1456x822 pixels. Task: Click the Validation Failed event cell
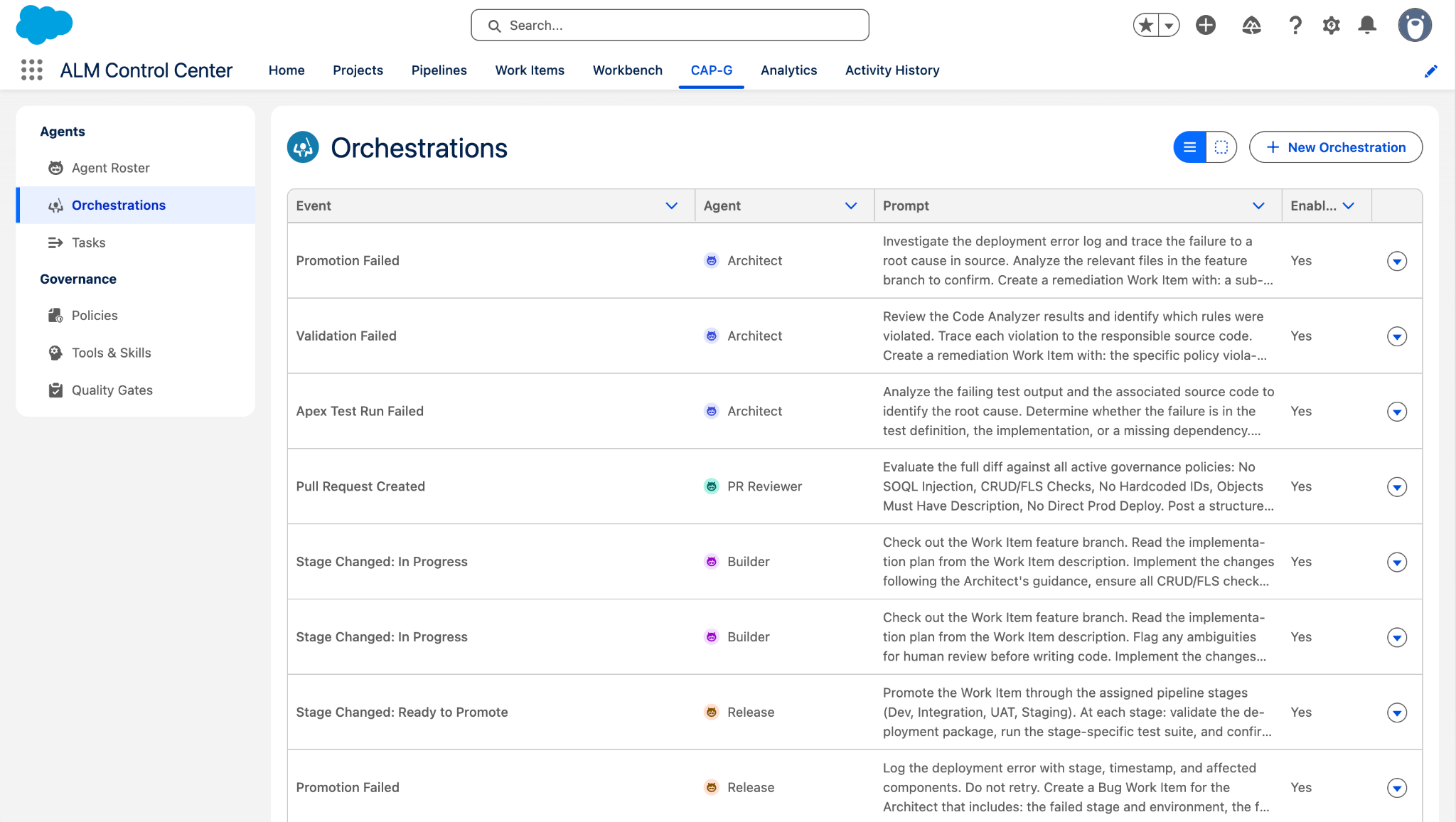pos(491,336)
